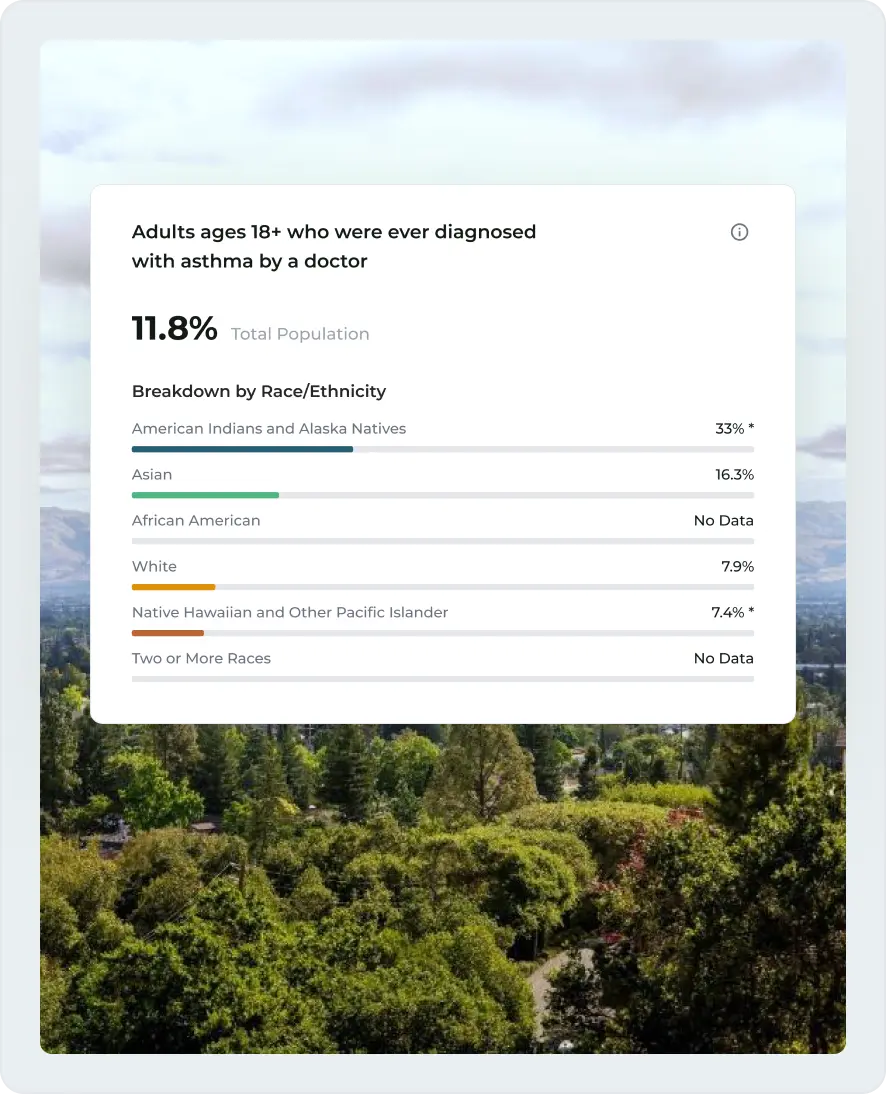886x1094 pixels.
Task: Click the 7.4% * value
Action: coord(733,613)
